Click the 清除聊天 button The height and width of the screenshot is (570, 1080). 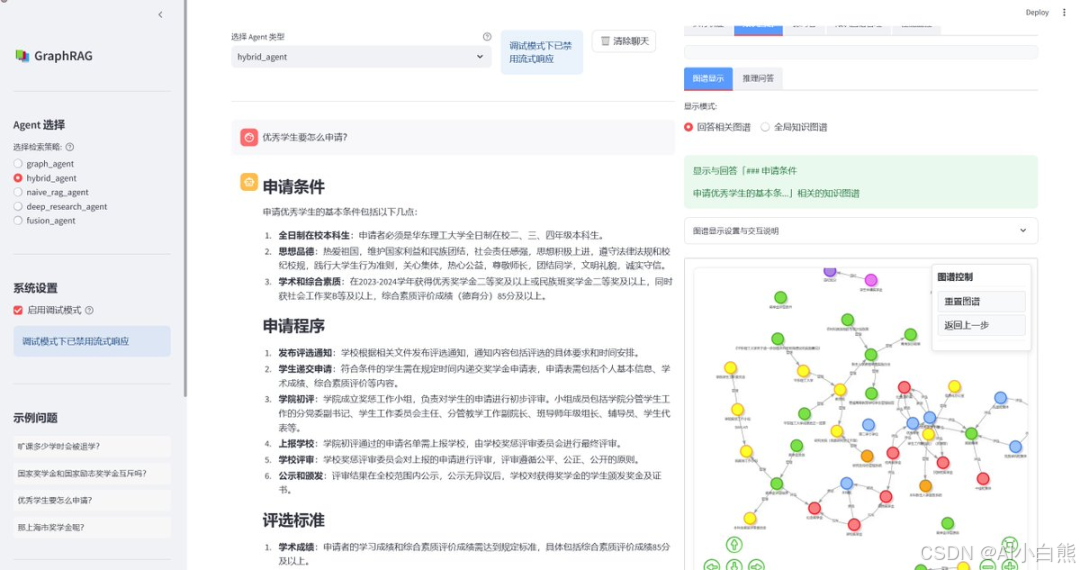coord(624,41)
